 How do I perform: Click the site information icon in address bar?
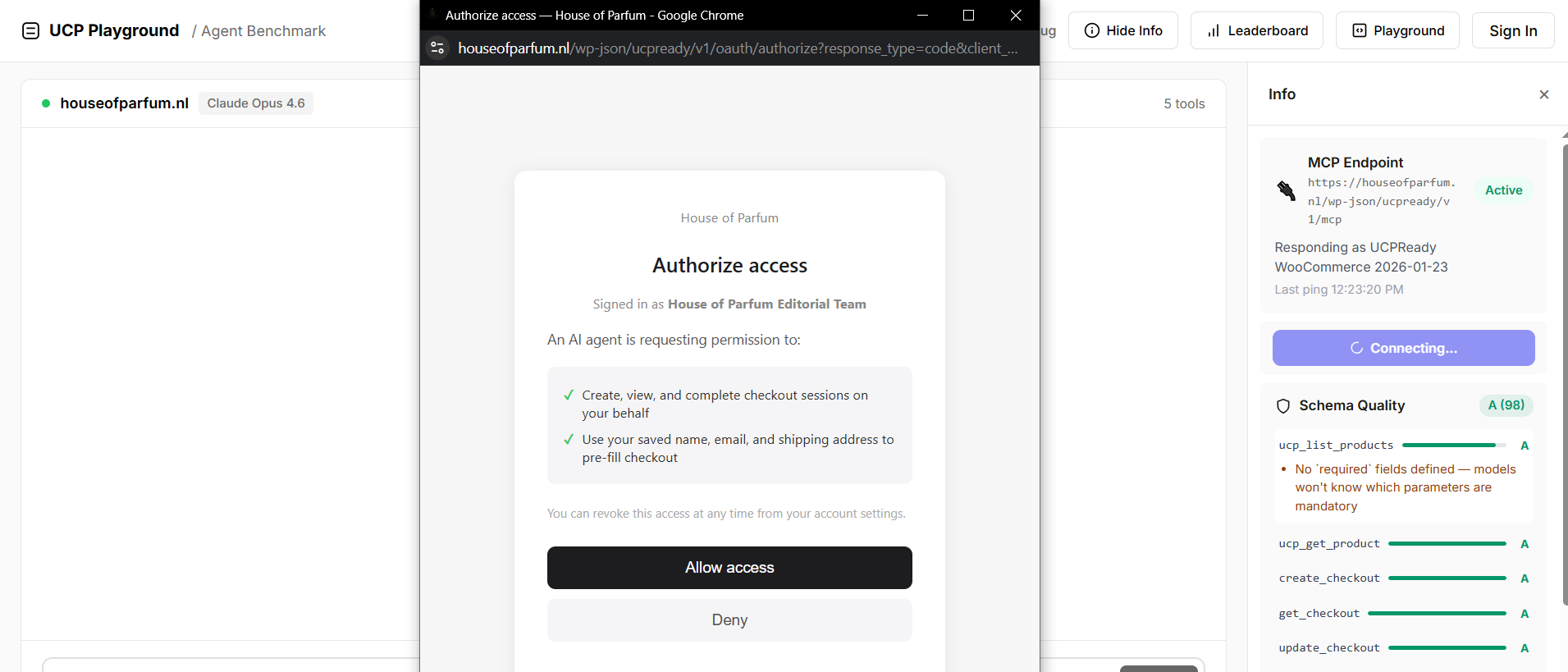click(437, 48)
